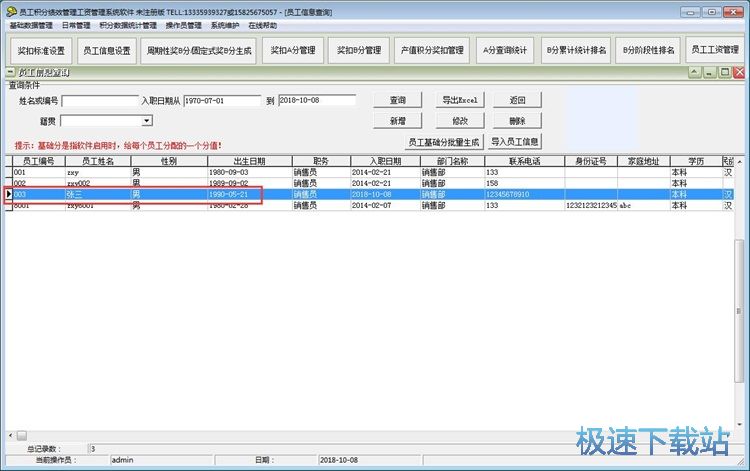This screenshot has height=471, width=750.
Task: Open 奖扣A分管理
Action: tap(293, 50)
